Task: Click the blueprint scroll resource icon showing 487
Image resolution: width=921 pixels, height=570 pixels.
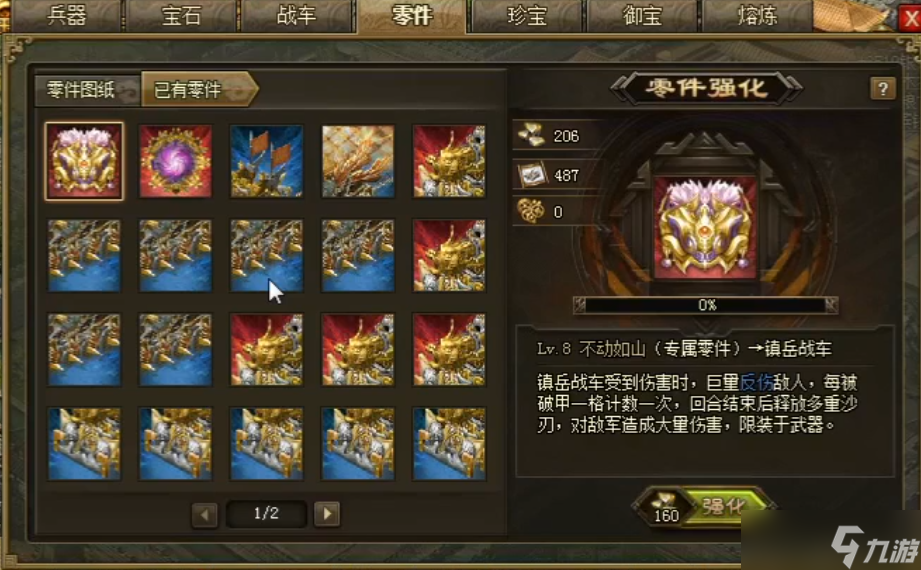Action: (532, 174)
